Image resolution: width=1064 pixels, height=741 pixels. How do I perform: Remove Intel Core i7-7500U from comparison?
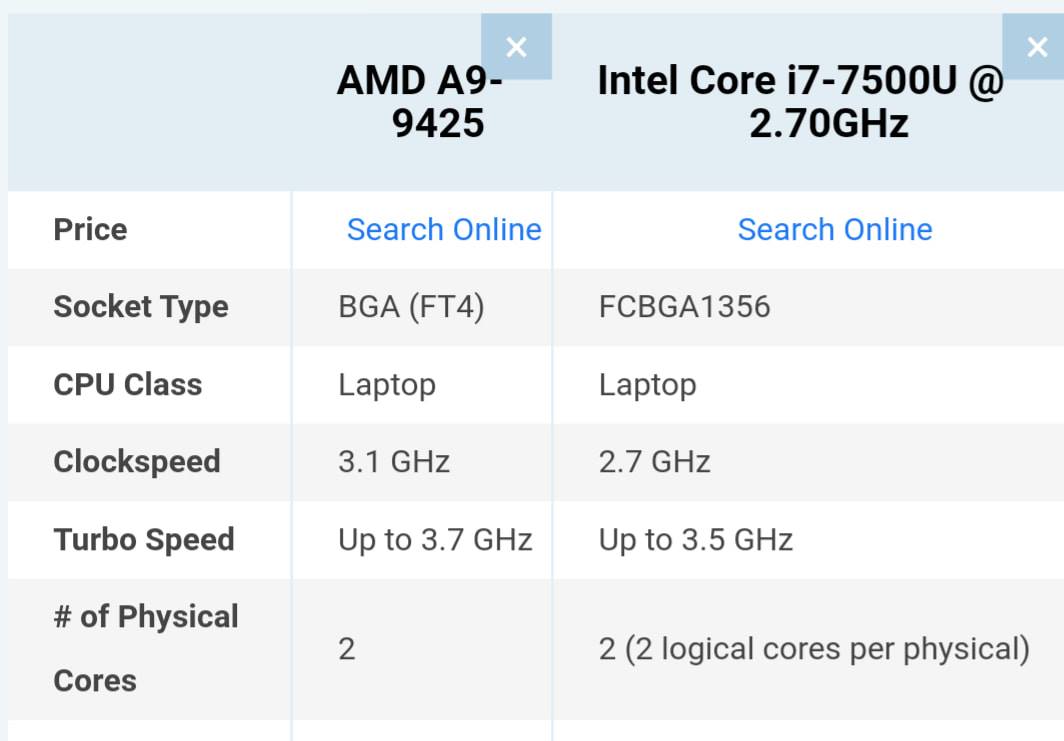click(x=1036, y=47)
